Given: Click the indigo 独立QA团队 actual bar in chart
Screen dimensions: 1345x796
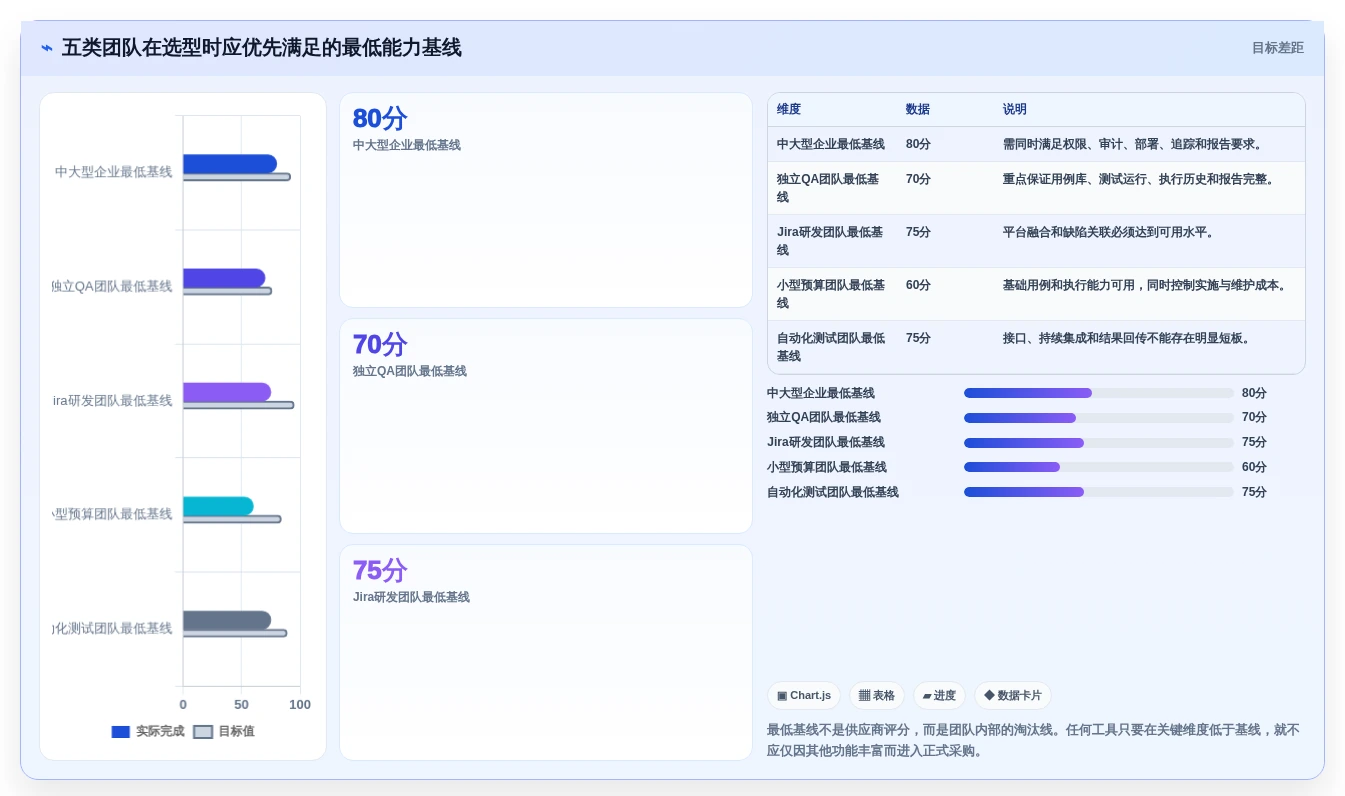Looking at the screenshot, I should pos(224,278).
